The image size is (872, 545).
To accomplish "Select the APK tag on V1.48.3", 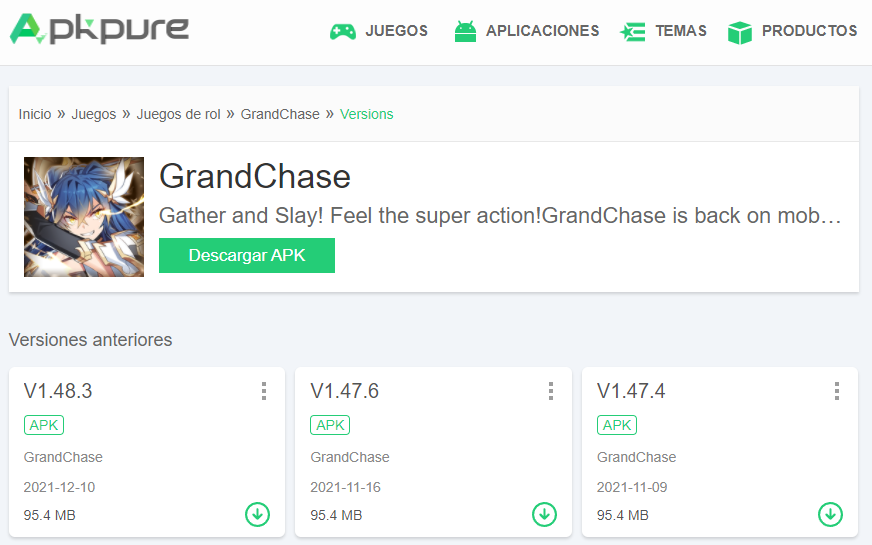I will pos(44,425).
